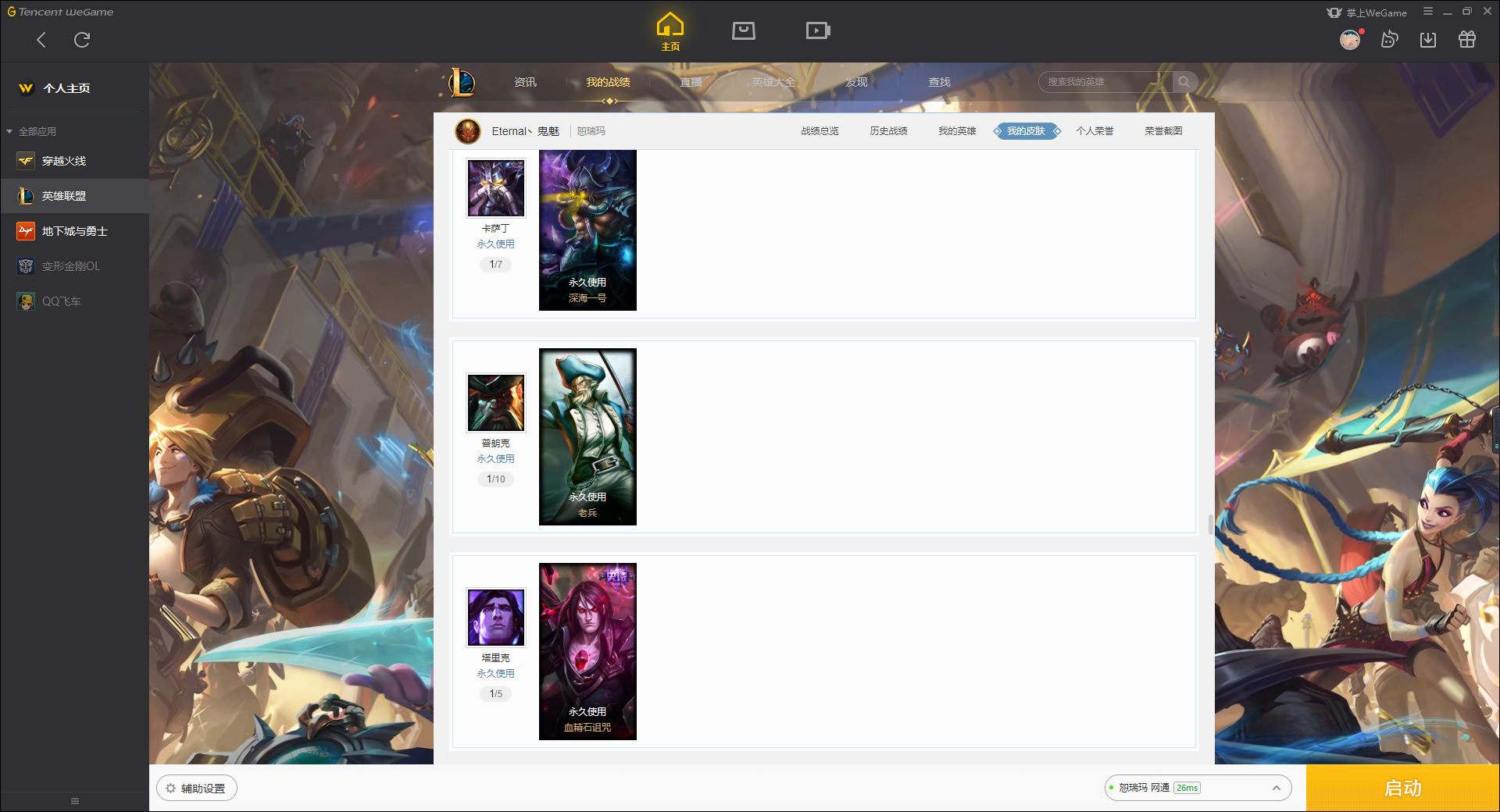This screenshot has width=1500, height=812.
Task: Switch to 我的英雄 sub-tab
Action: (x=957, y=131)
